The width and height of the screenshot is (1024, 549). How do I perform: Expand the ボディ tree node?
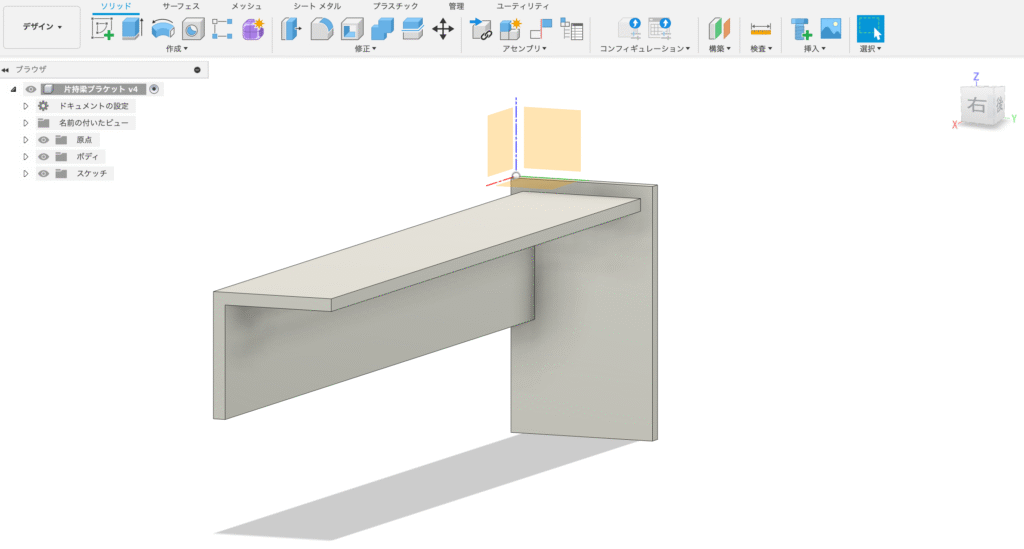click(x=26, y=157)
